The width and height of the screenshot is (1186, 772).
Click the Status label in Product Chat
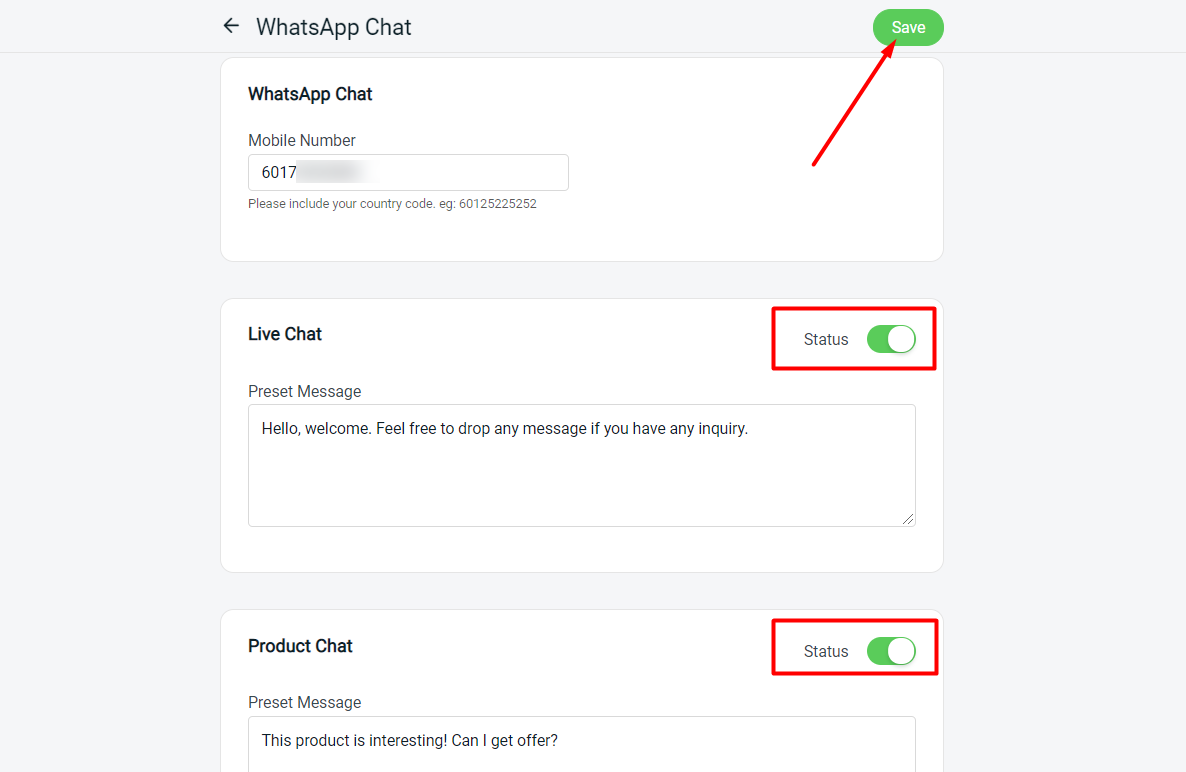pos(826,652)
